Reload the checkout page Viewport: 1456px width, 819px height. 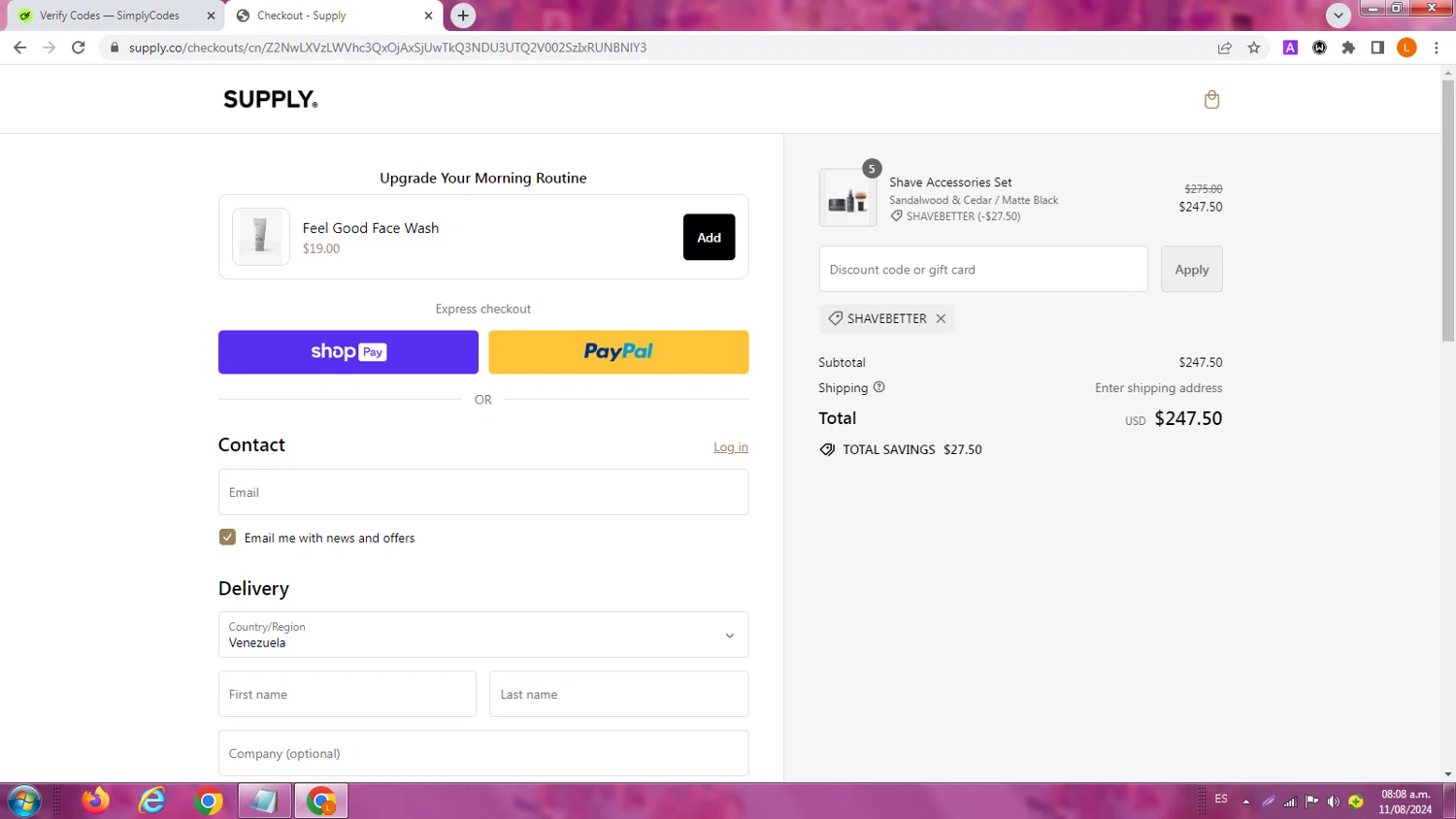coord(79,48)
